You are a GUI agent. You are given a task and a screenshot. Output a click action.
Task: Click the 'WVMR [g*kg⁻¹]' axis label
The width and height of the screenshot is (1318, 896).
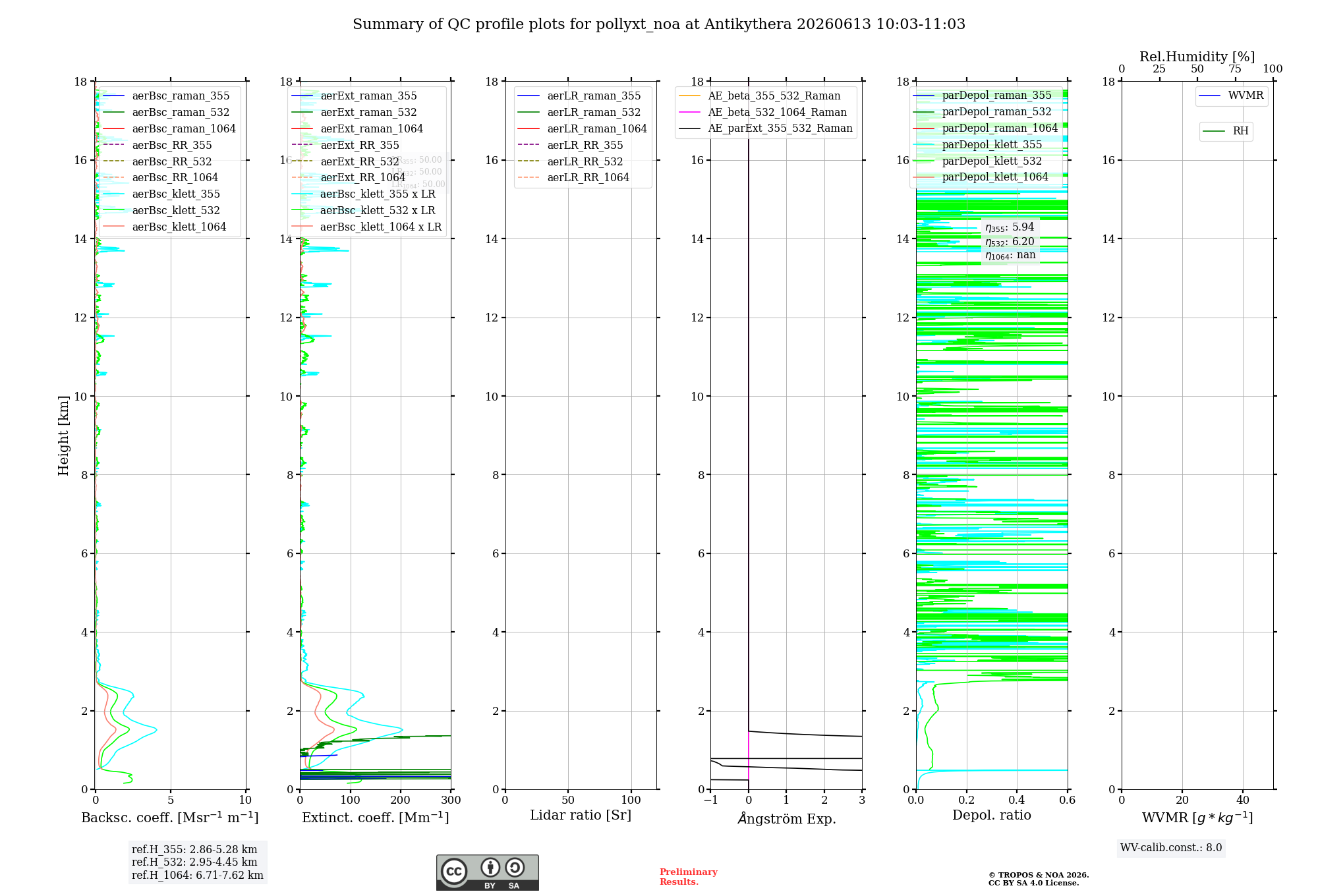pyautogui.click(x=1197, y=818)
